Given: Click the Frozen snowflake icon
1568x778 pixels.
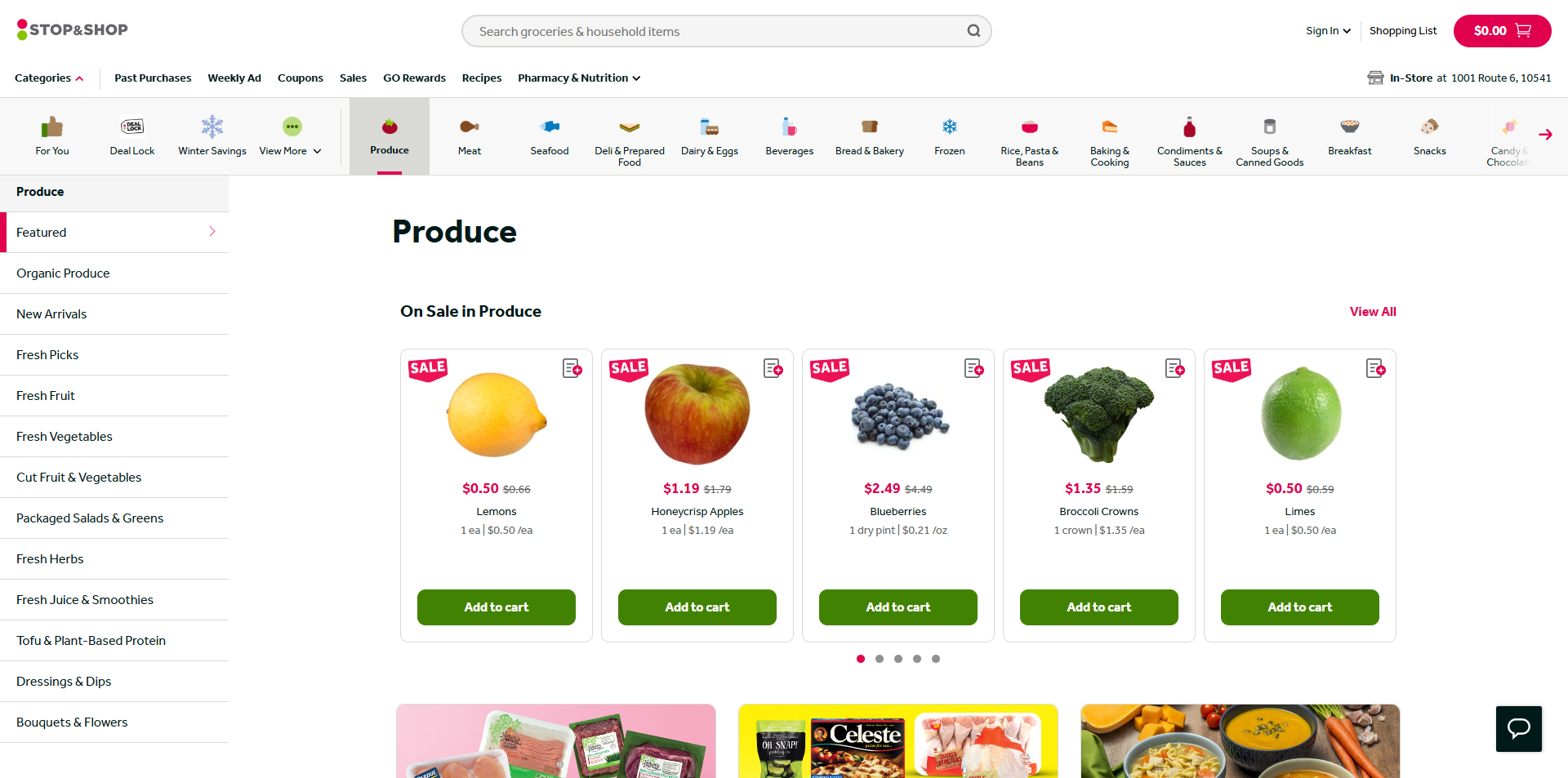Looking at the screenshot, I should [x=949, y=127].
